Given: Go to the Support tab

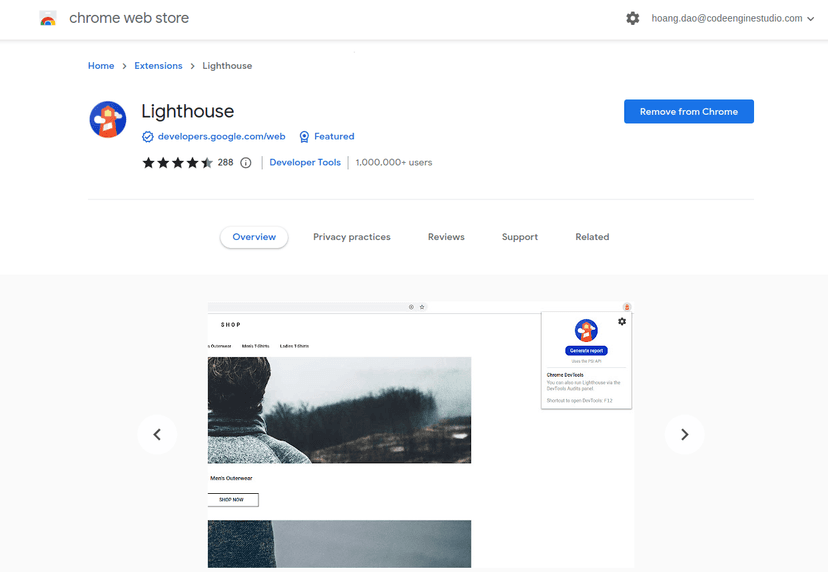Looking at the screenshot, I should [520, 237].
